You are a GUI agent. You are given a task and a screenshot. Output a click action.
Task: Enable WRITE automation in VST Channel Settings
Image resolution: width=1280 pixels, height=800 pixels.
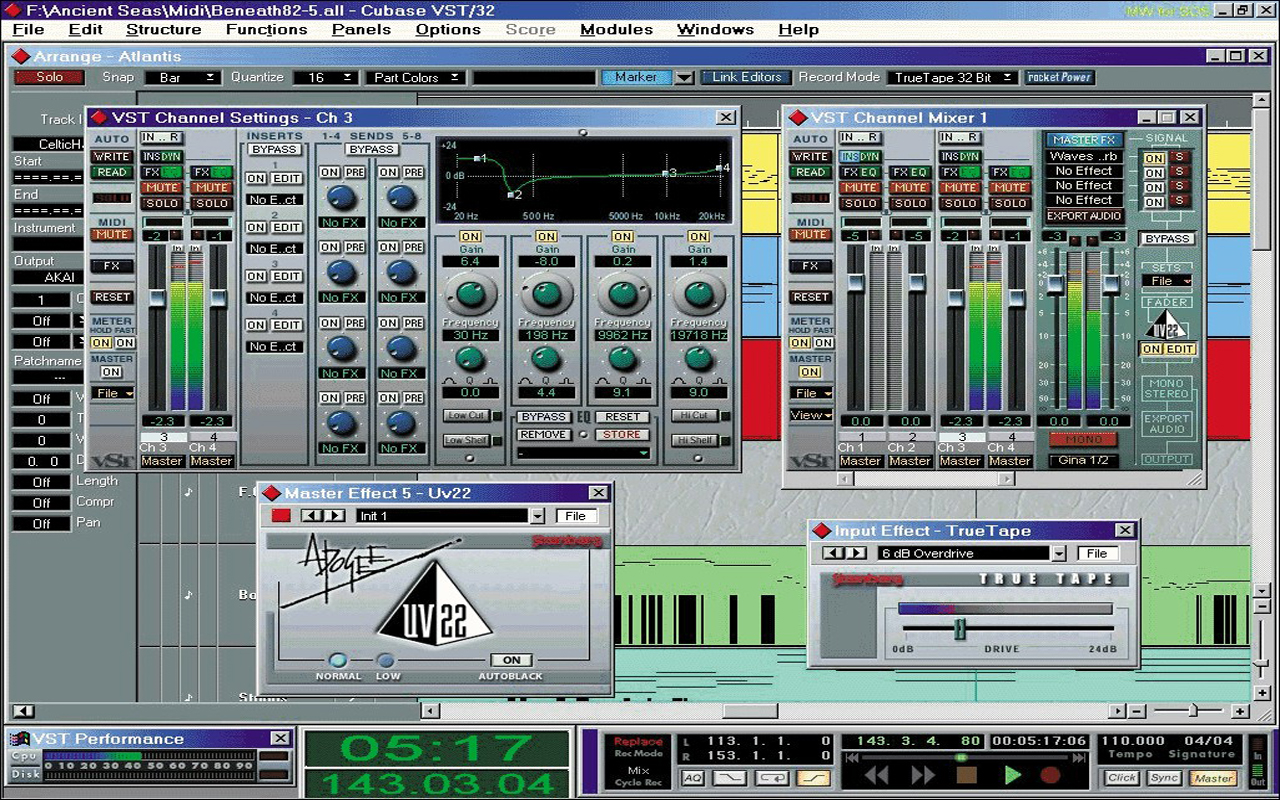click(x=111, y=157)
